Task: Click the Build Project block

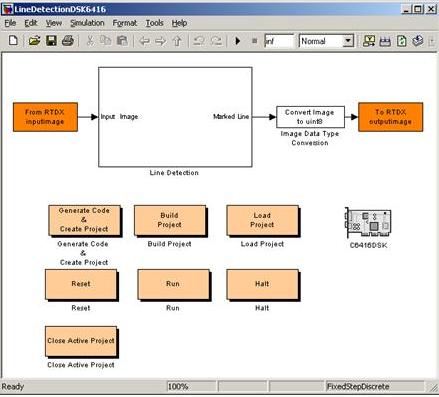Action: pos(170,220)
